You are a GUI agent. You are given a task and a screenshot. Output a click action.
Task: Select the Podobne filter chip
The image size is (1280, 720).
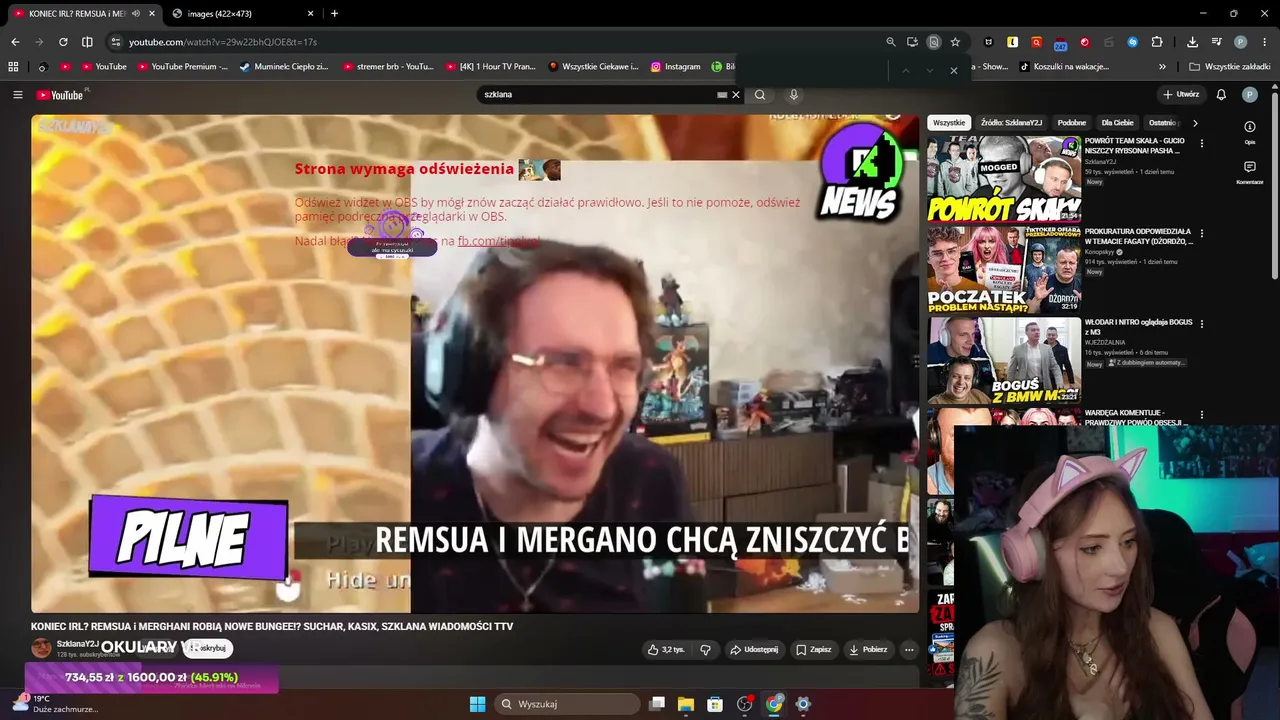click(1071, 123)
